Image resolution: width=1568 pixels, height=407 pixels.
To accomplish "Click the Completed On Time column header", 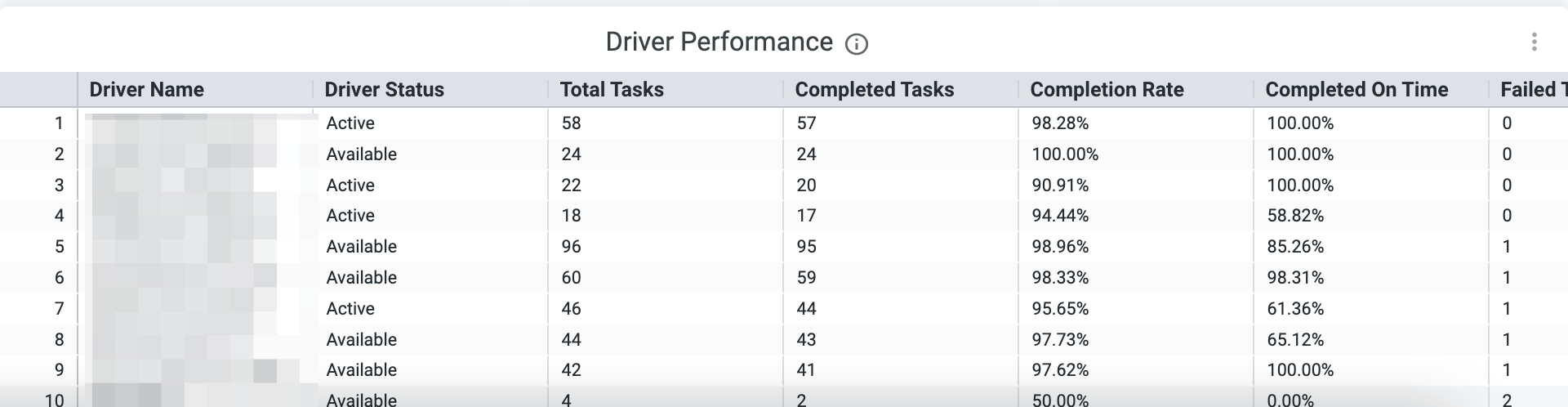I will [1356, 90].
